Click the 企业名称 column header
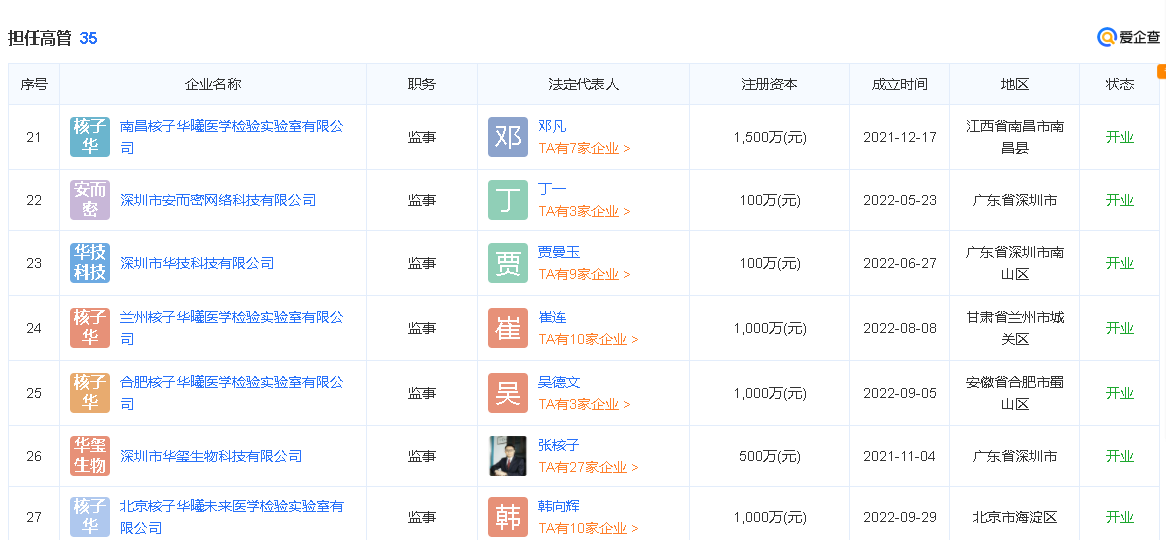Screen dimensions: 1166x540 (213, 84)
